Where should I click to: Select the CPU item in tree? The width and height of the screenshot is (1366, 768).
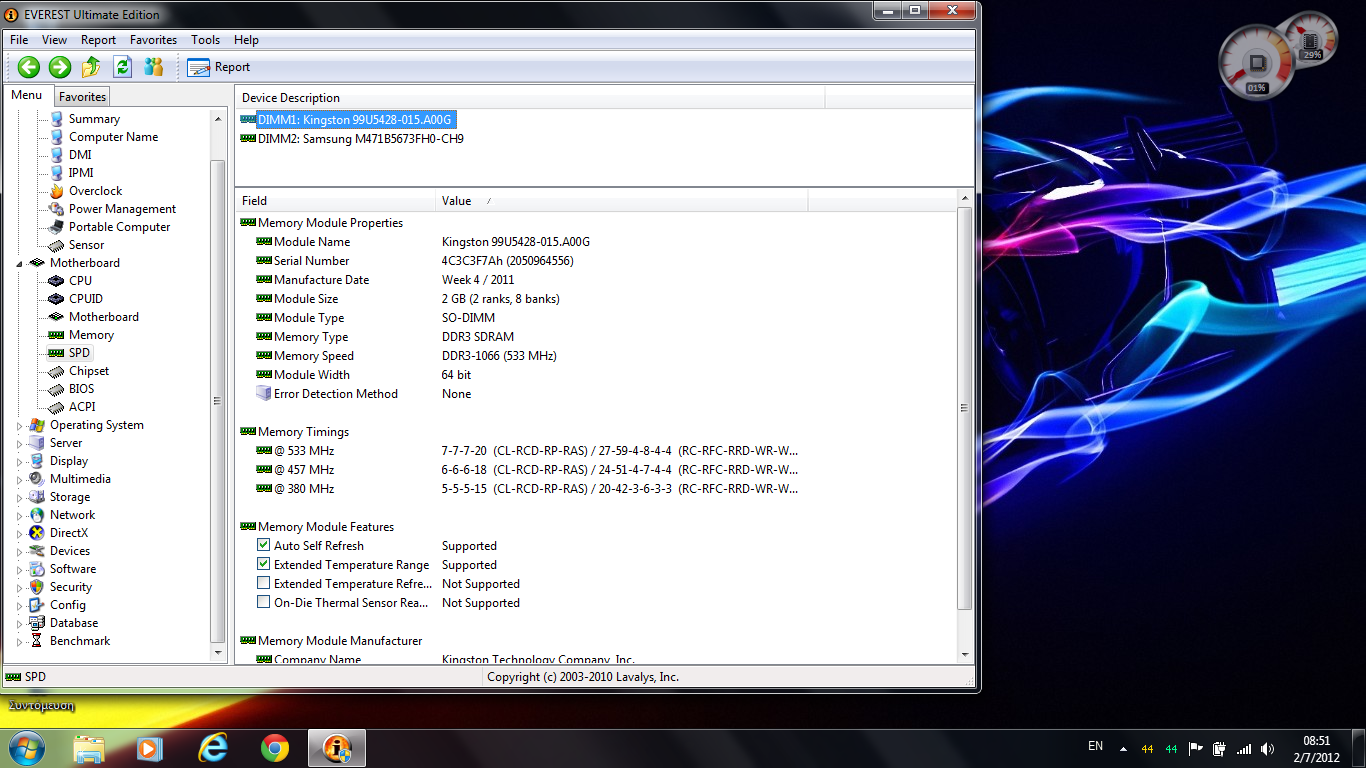point(80,281)
